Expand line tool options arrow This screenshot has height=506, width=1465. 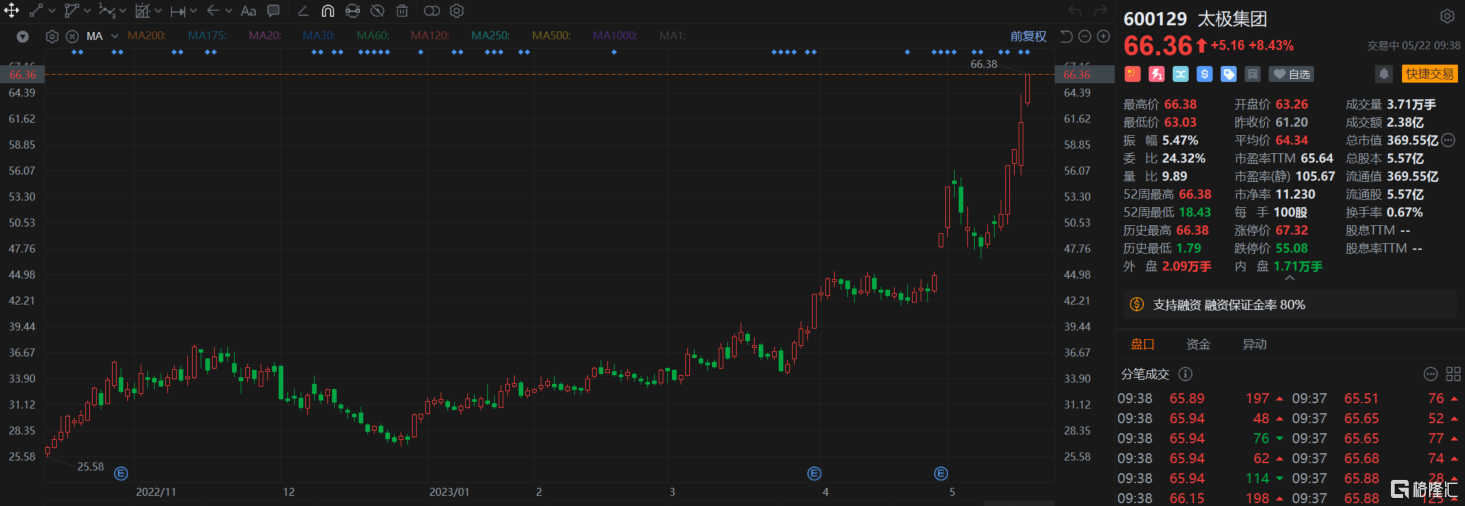tap(52, 11)
